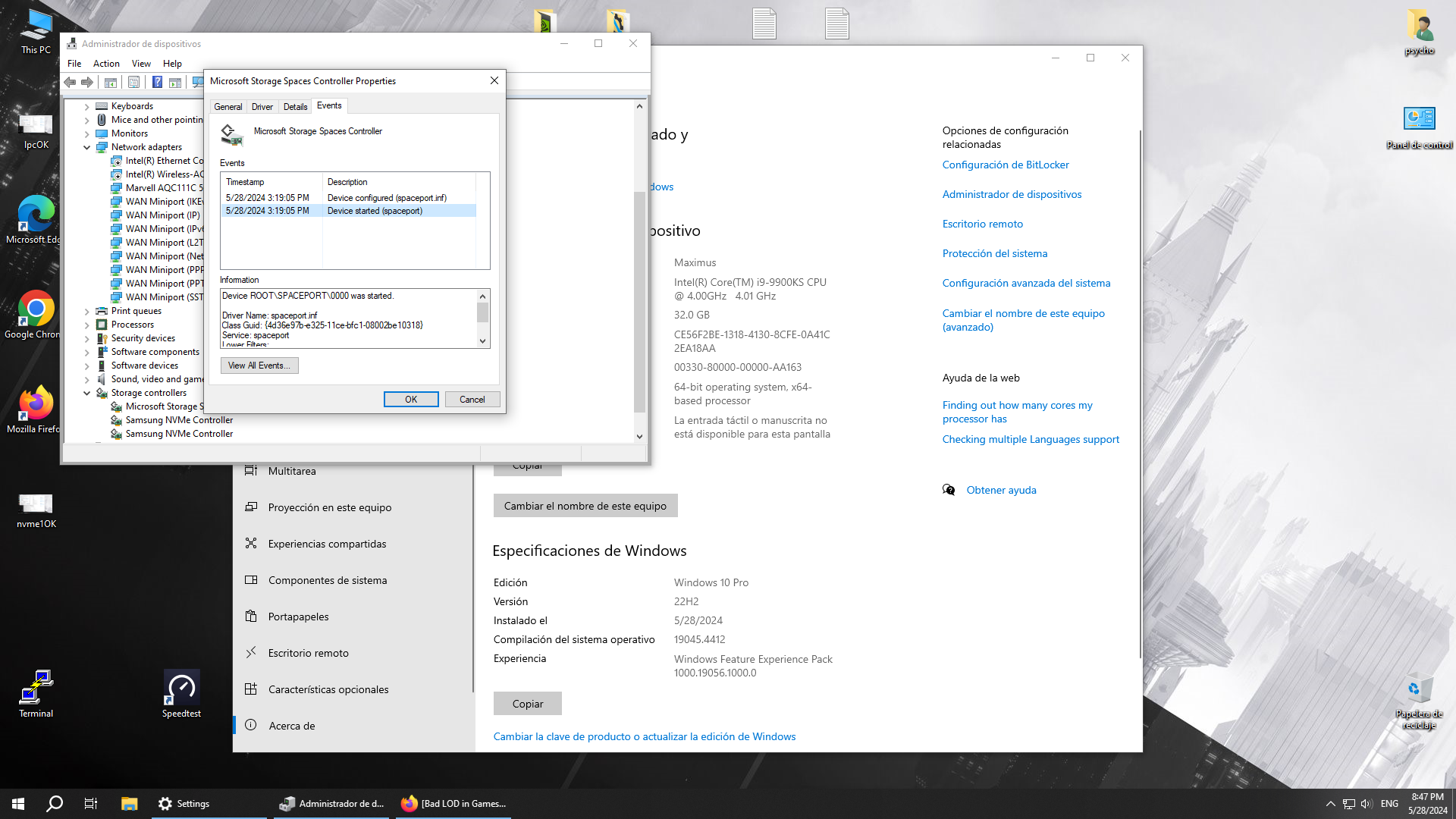Click Obtener ayuda link

[1001, 490]
